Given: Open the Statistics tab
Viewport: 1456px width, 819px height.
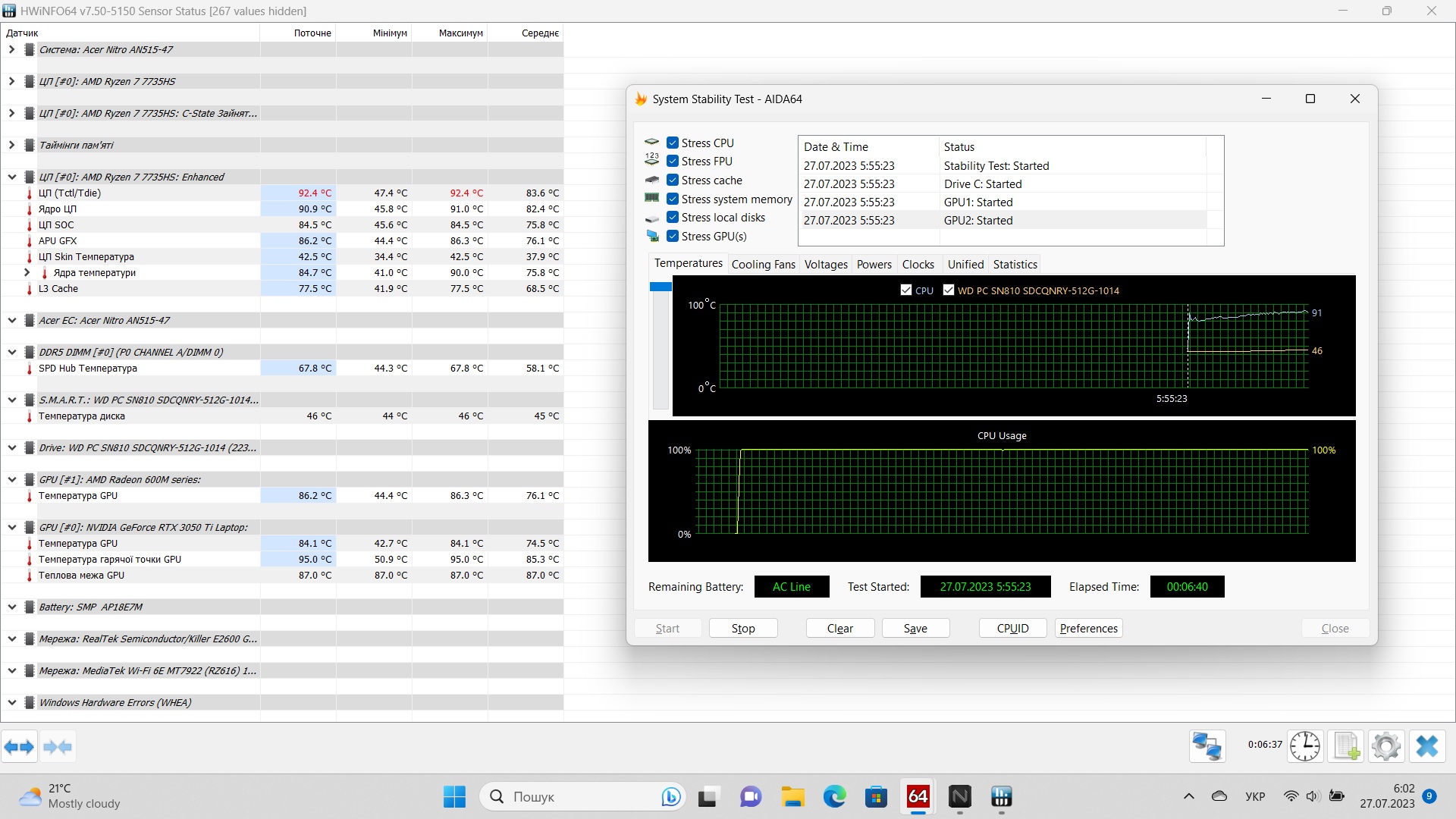Looking at the screenshot, I should pyautogui.click(x=1015, y=264).
